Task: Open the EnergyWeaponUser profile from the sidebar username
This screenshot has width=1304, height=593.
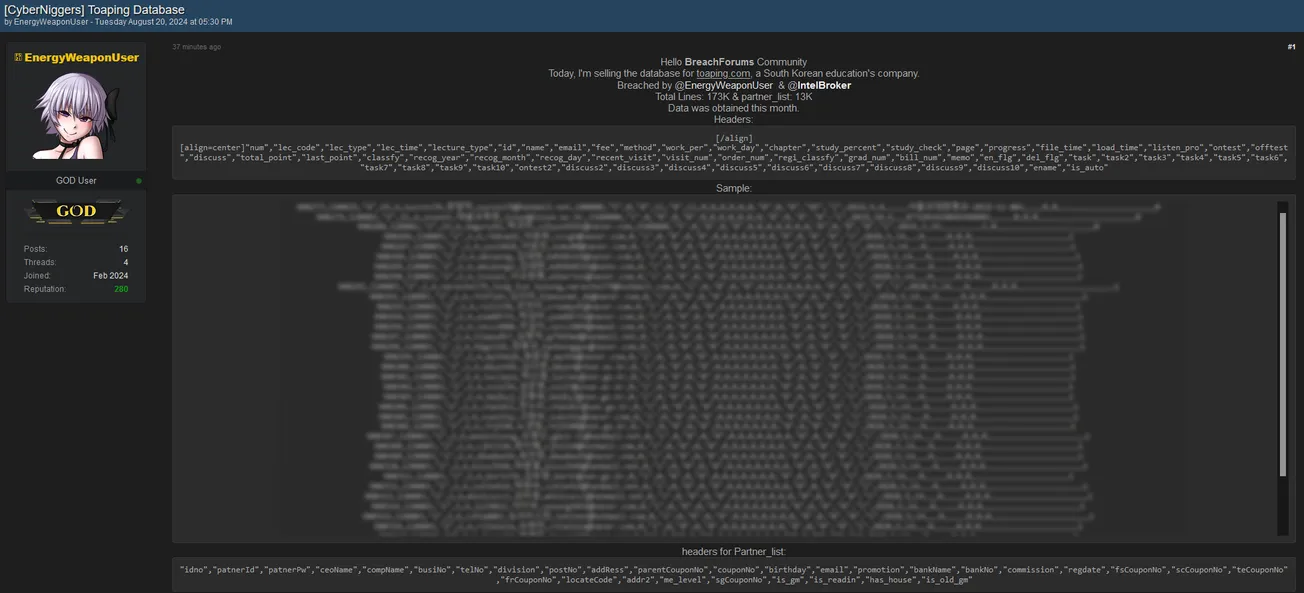Action: (x=81, y=58)
